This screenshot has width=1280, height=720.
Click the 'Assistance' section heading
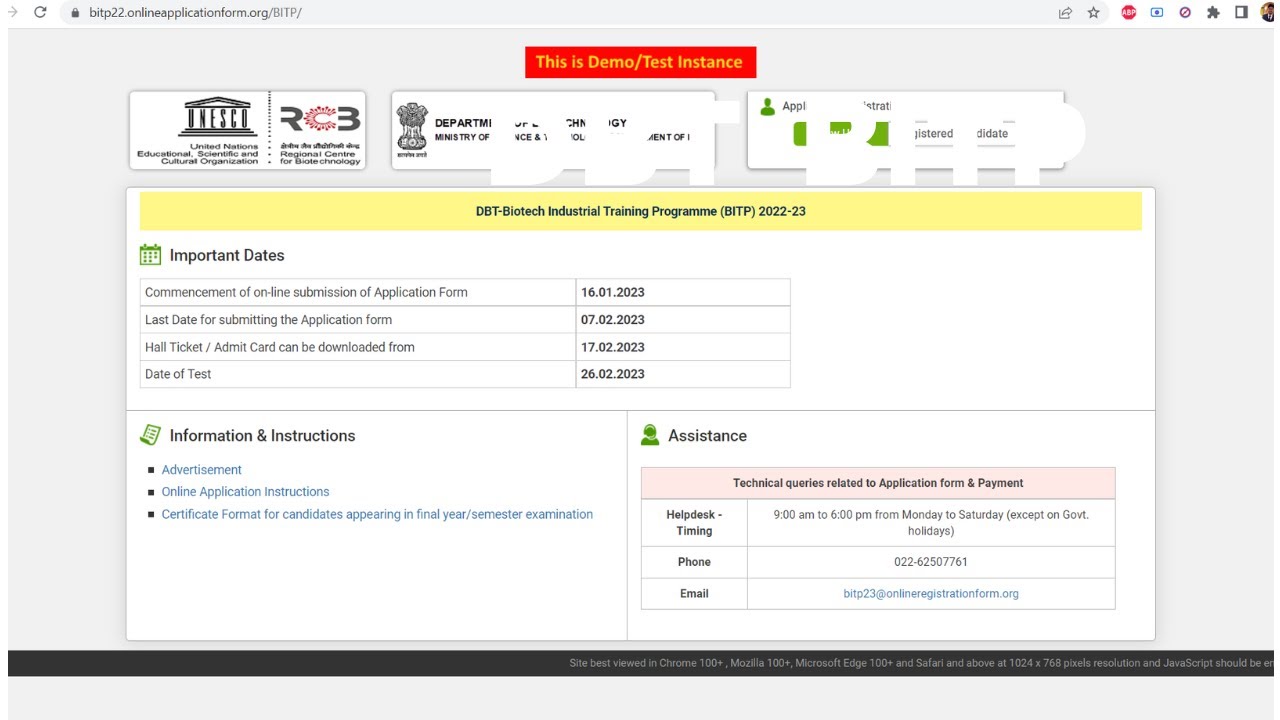click(707, 436)
